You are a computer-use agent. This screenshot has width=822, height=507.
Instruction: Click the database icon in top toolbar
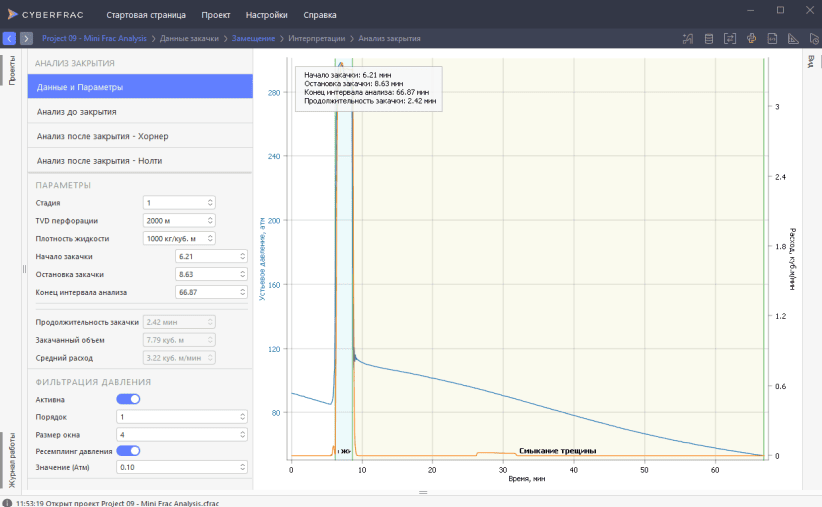(709, 38)
